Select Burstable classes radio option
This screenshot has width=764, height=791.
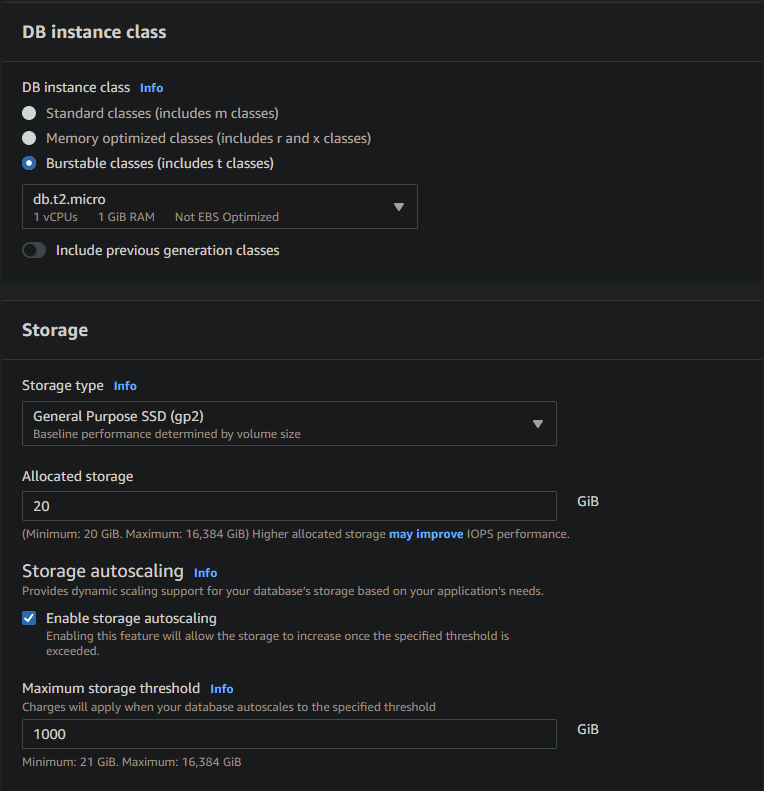[30, 163]
